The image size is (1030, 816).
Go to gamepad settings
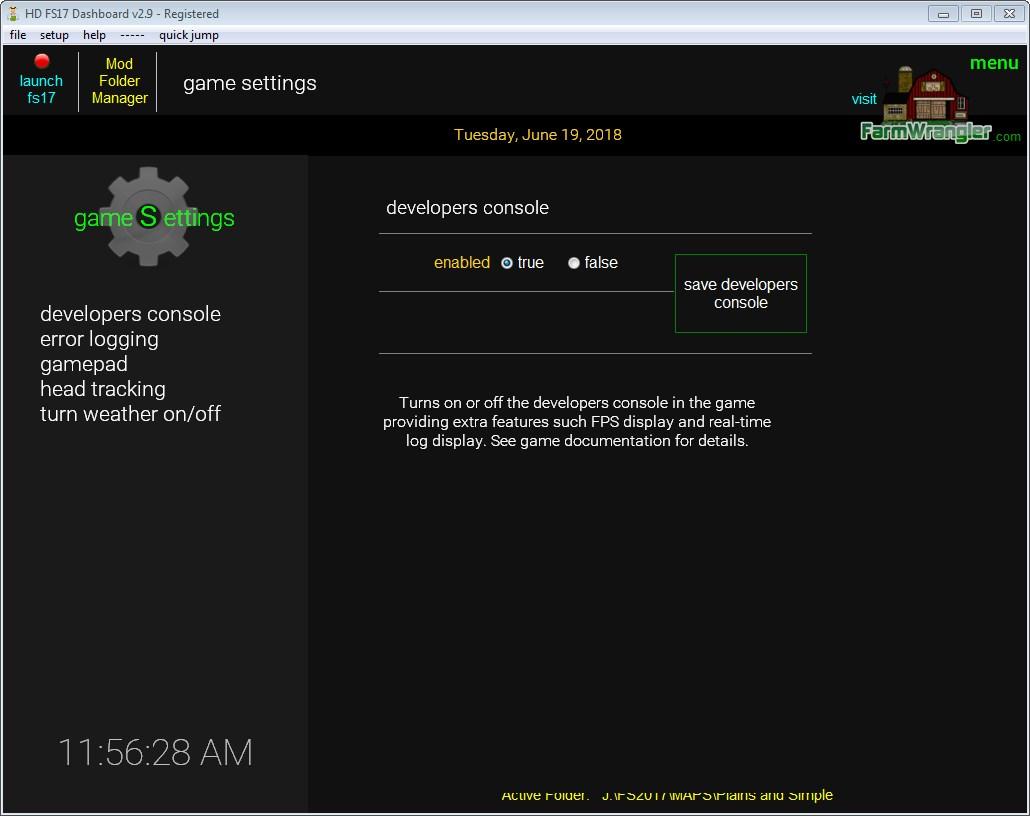(84, 364)
